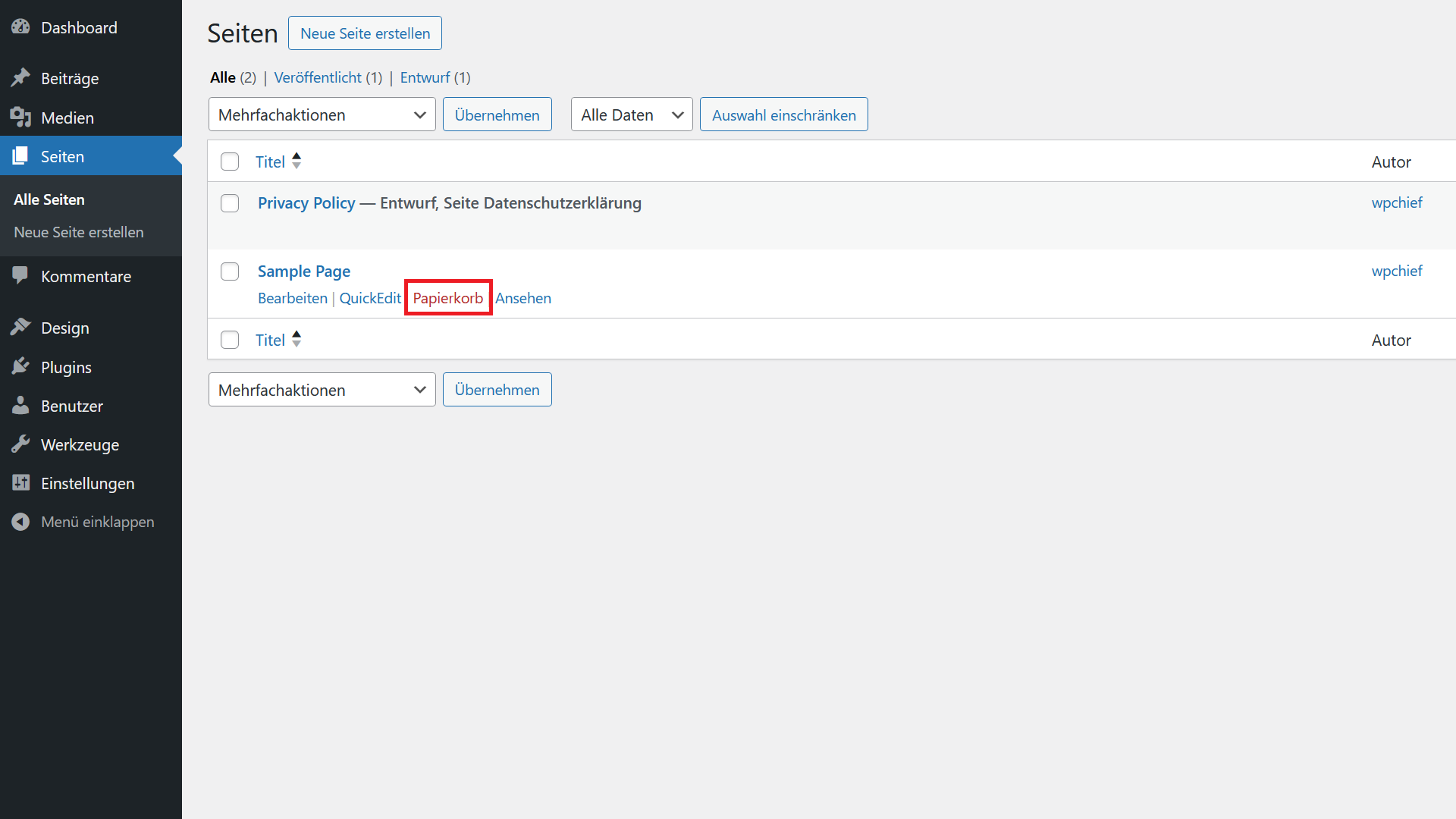This screenshot has width=1456, height=819.
Task: Check the Privacy Policy row checkbox
Action: pyautogui.click(x=230, y=203)
